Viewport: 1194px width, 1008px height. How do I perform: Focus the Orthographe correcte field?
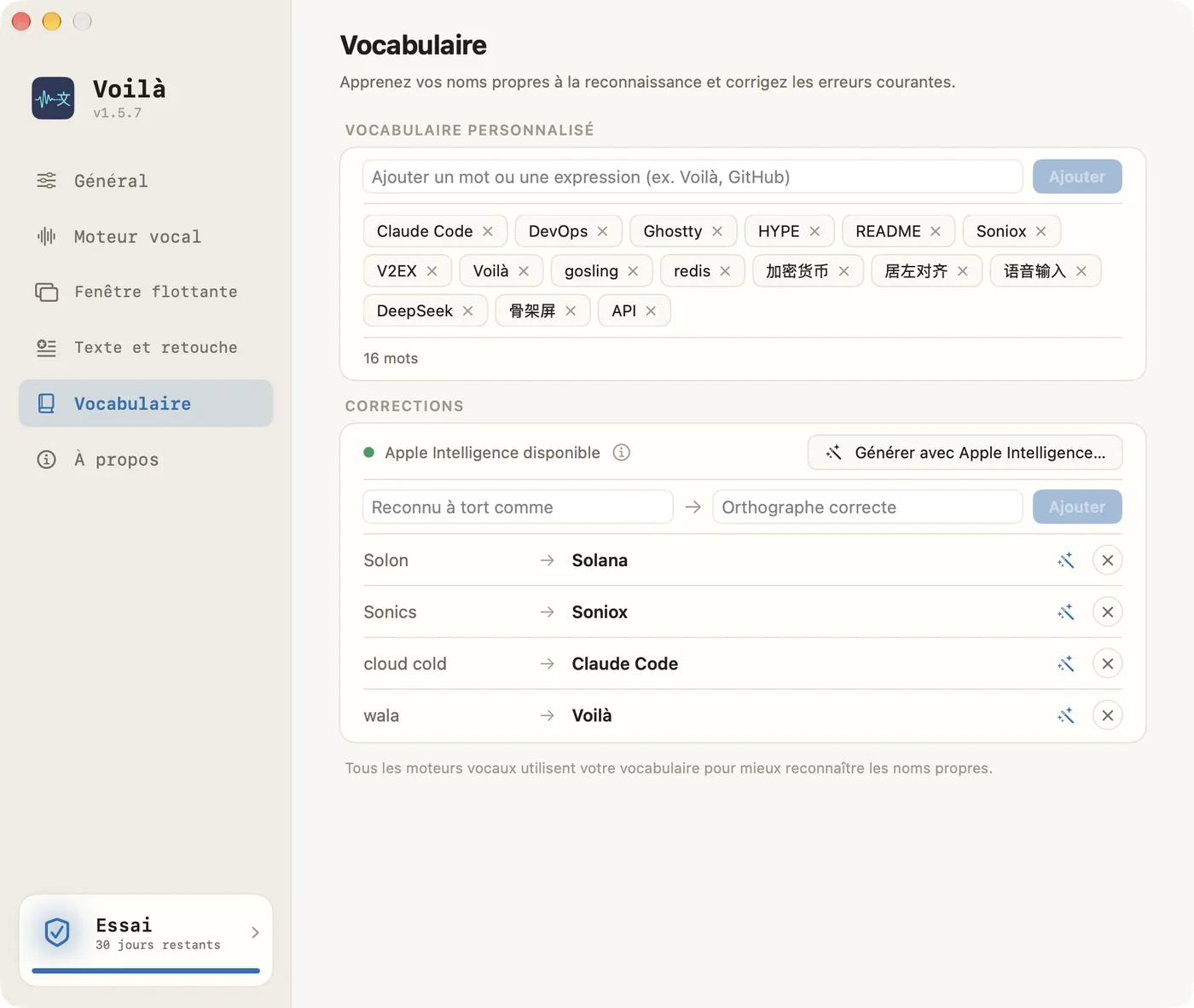(867, 507)
